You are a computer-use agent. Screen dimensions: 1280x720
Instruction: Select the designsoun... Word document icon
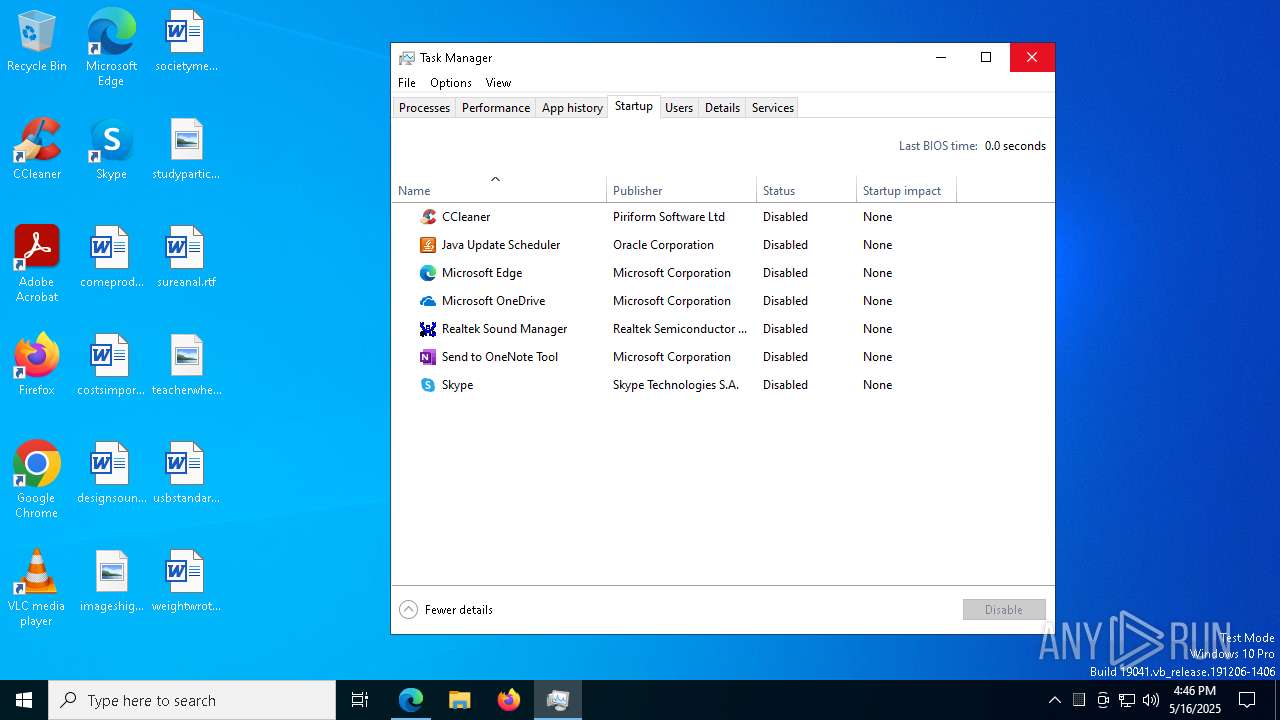coord(111,474)
